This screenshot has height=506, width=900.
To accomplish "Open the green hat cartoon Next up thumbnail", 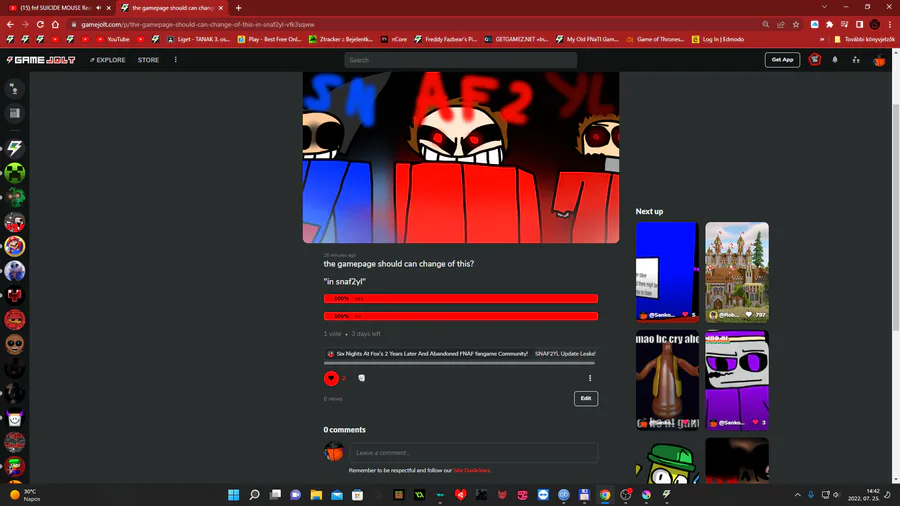I will pos(668,461).
